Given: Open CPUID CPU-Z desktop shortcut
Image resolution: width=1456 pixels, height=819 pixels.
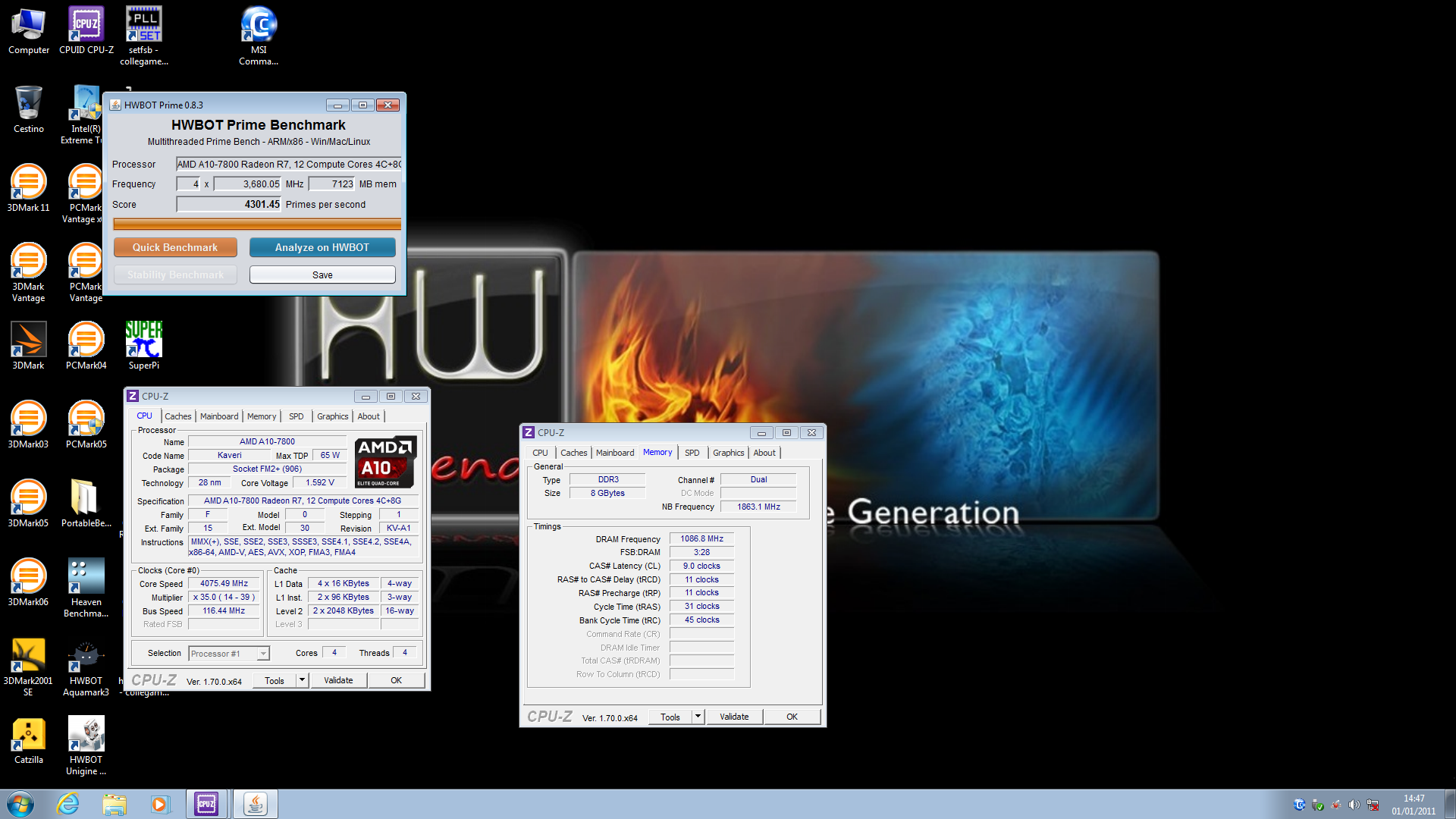Looking at the screenshot, I should (86, 32).
